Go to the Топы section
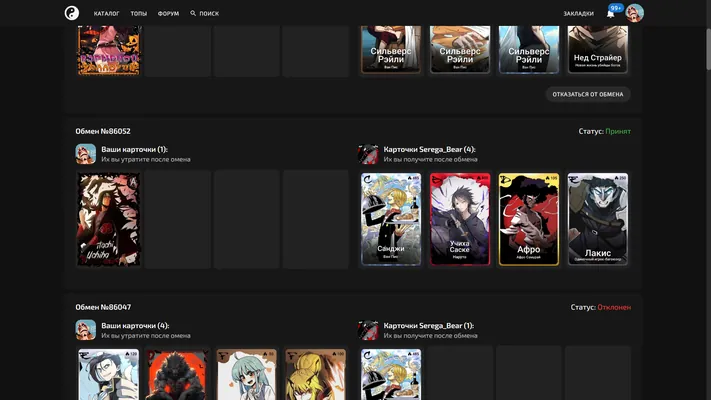 [x=139, y=14]
